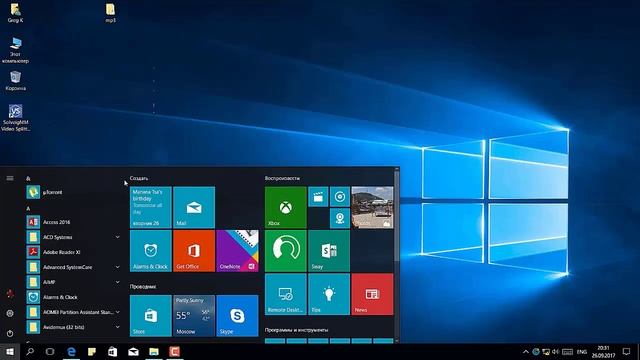Launch Adobe Reader XI from the app list
This screenshot has width=640, height=360.
tap(73, 252)
